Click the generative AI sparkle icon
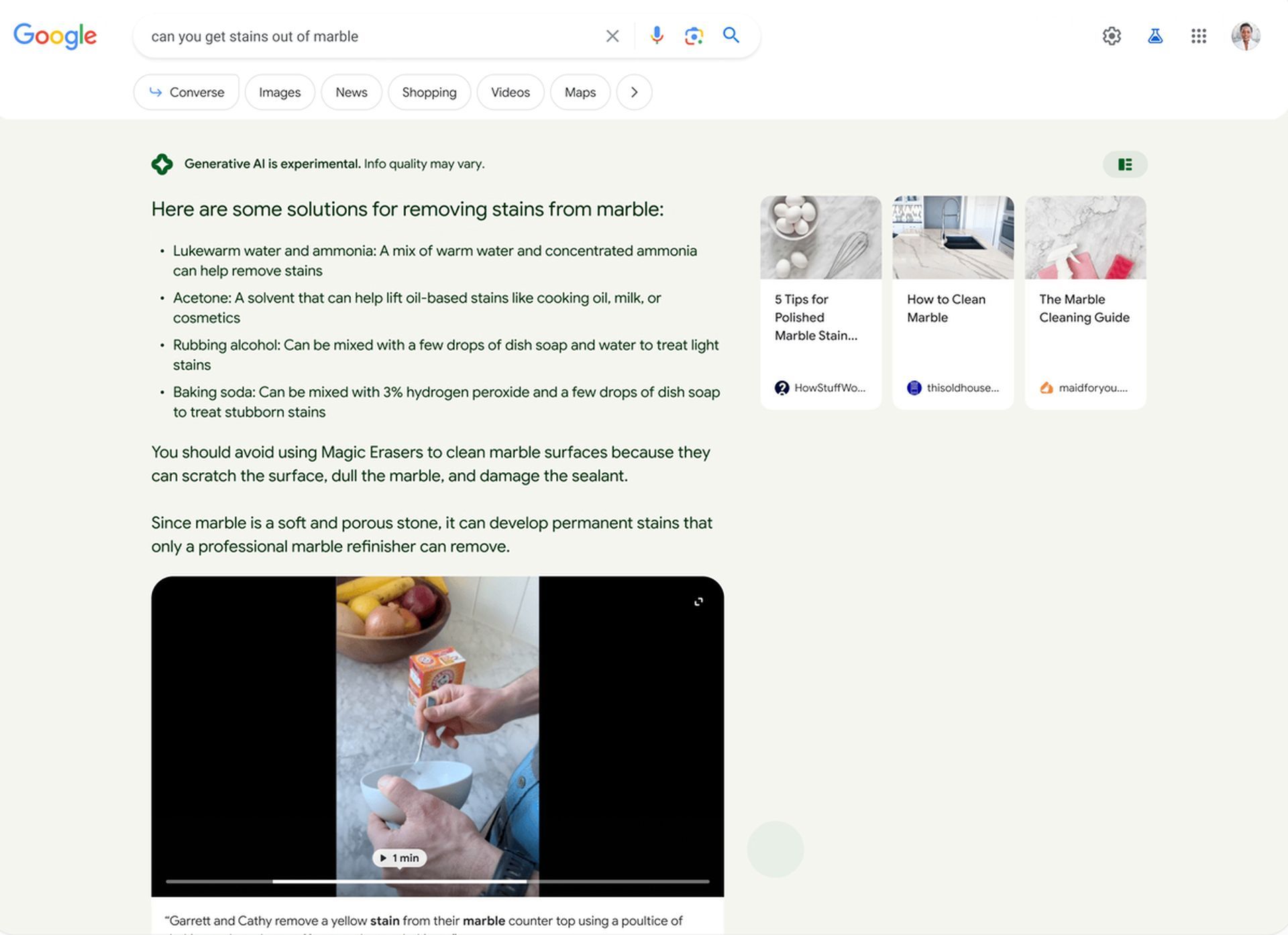The image size is (1288, 935). point(162,164)
